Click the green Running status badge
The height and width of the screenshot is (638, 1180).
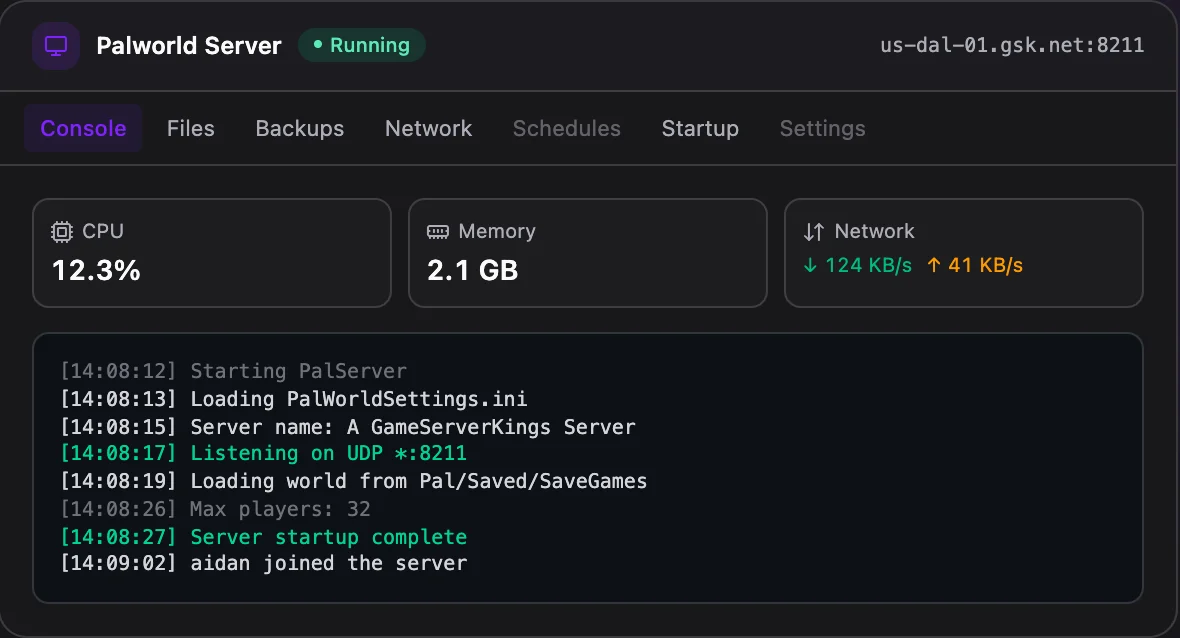pyautogui.click(x=362, y=45)
